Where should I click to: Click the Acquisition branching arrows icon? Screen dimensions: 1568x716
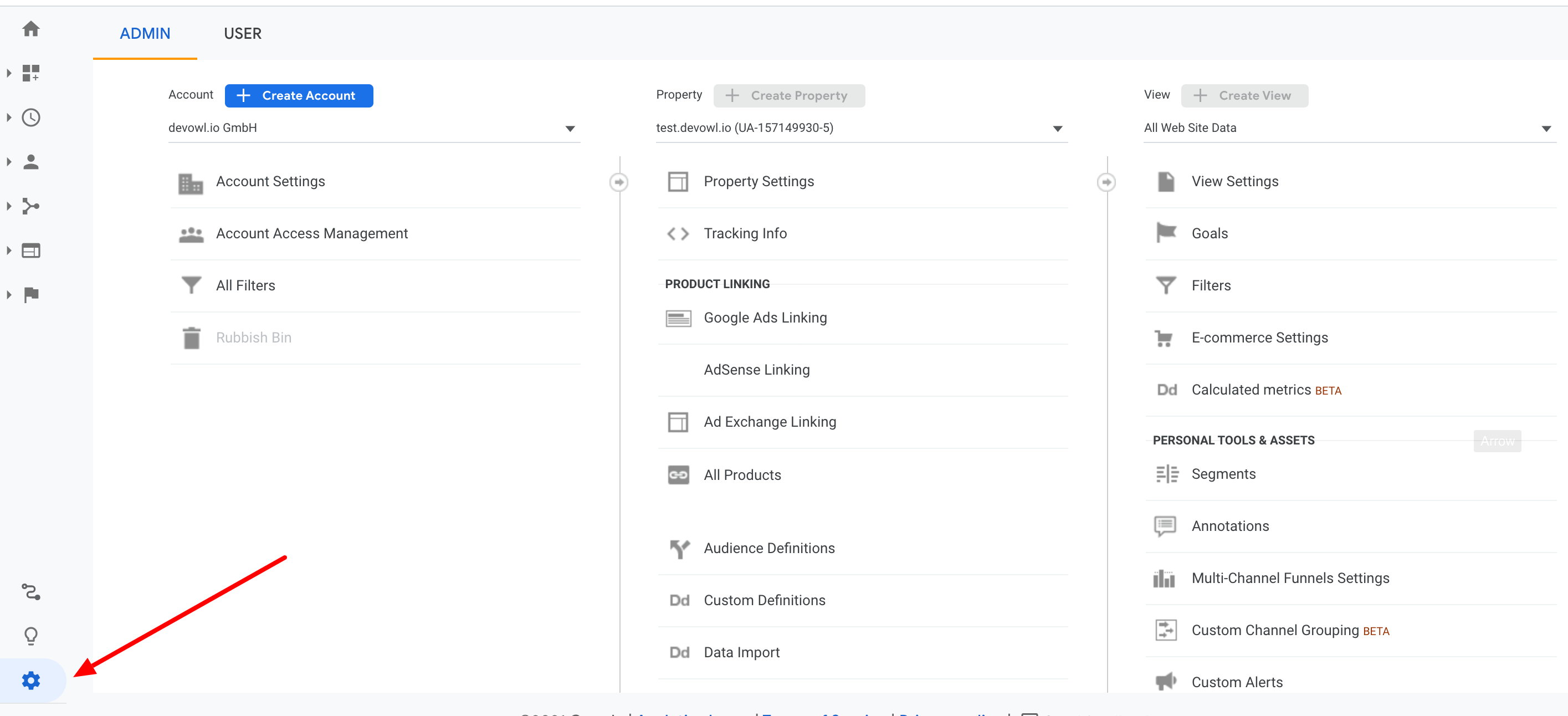31,206
